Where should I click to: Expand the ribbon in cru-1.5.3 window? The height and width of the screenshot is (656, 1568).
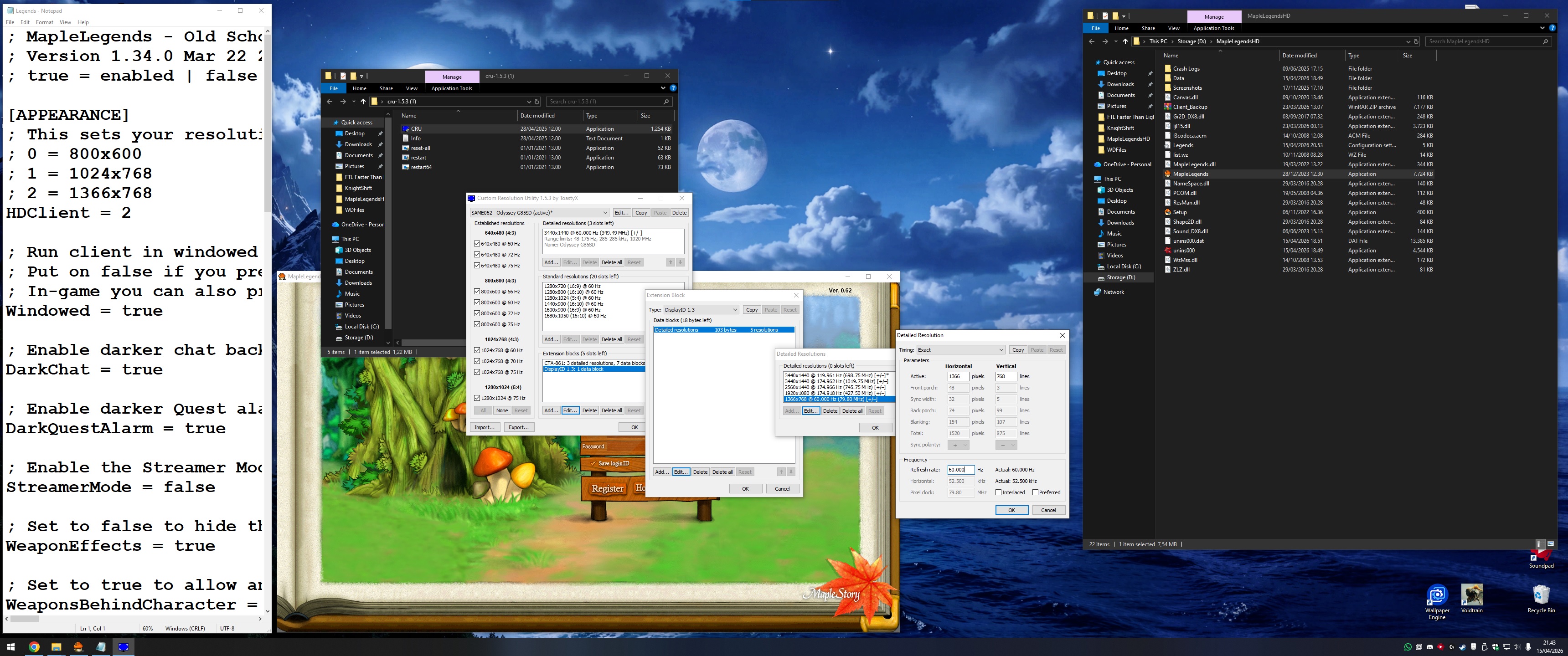(x=664, y=88)
